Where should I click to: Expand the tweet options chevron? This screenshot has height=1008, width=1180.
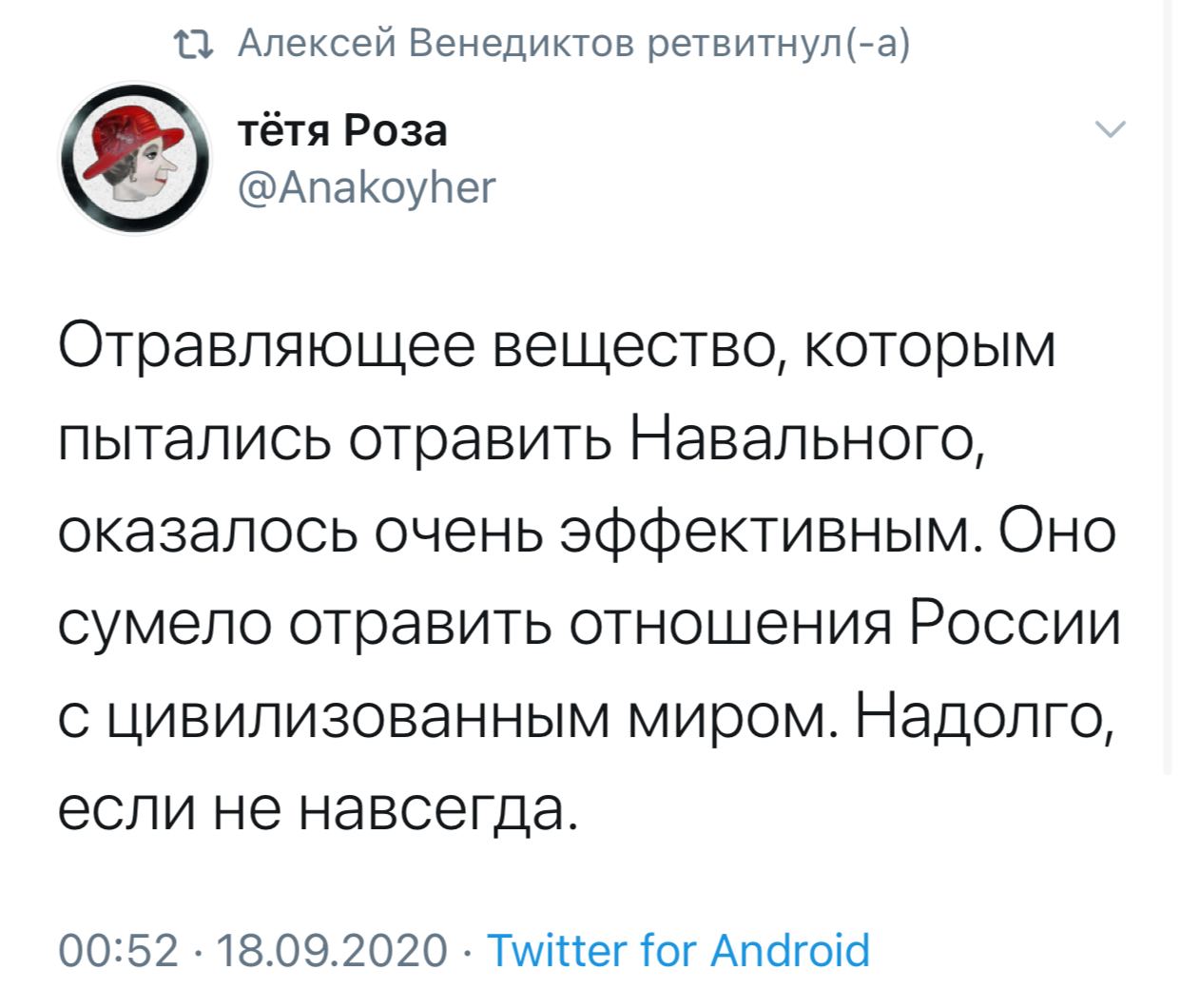coord(1111,129)
